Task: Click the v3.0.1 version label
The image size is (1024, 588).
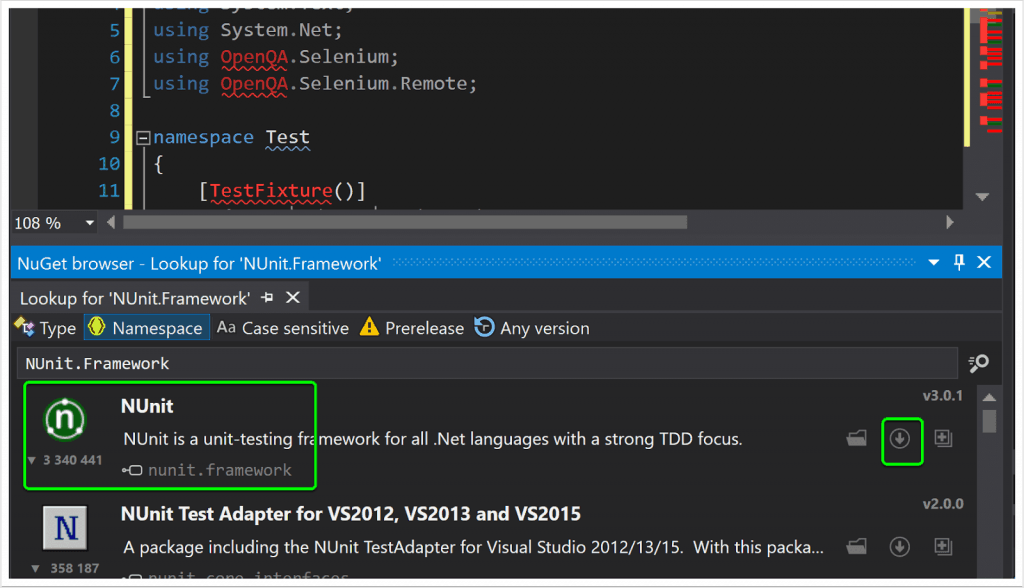Action: pyautogui.click(x=942, y=396)
